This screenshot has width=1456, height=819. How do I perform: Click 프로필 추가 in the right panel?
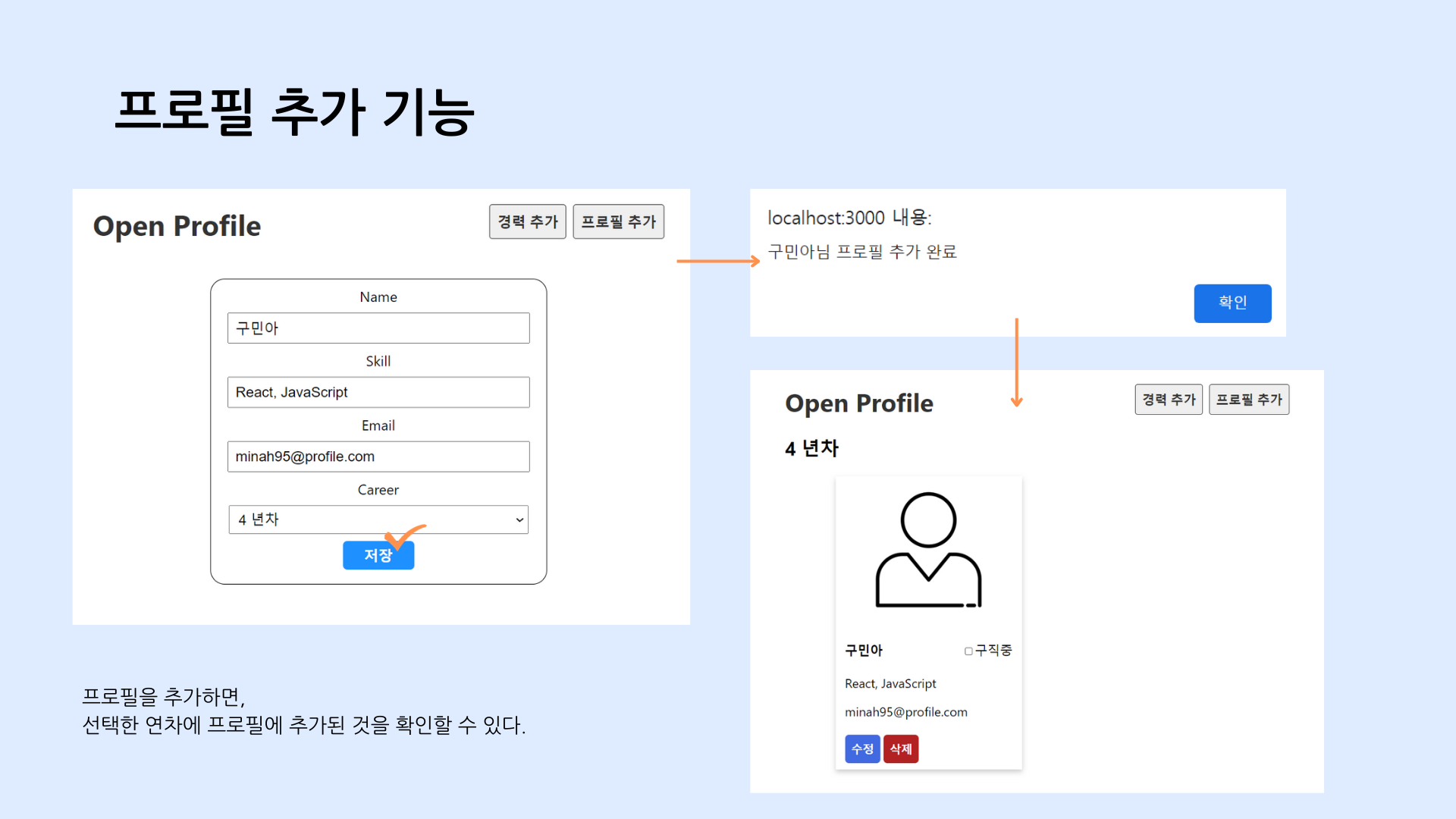[x=1248, y=399]
